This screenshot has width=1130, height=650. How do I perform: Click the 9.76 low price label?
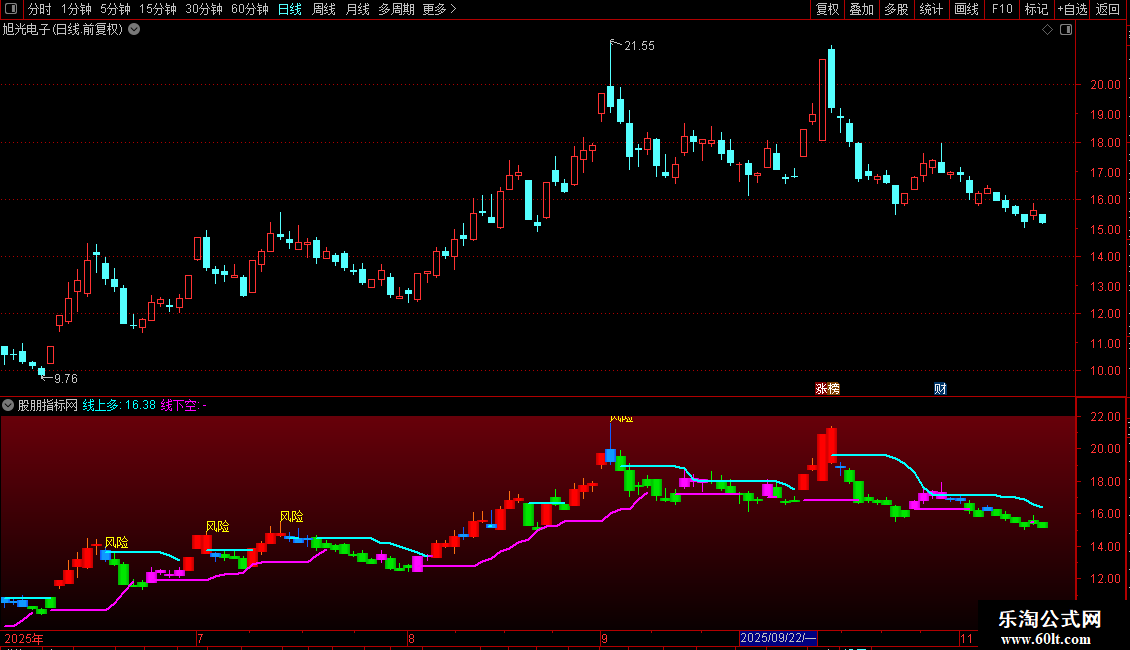pyautogui.click(x=66, y=378)
